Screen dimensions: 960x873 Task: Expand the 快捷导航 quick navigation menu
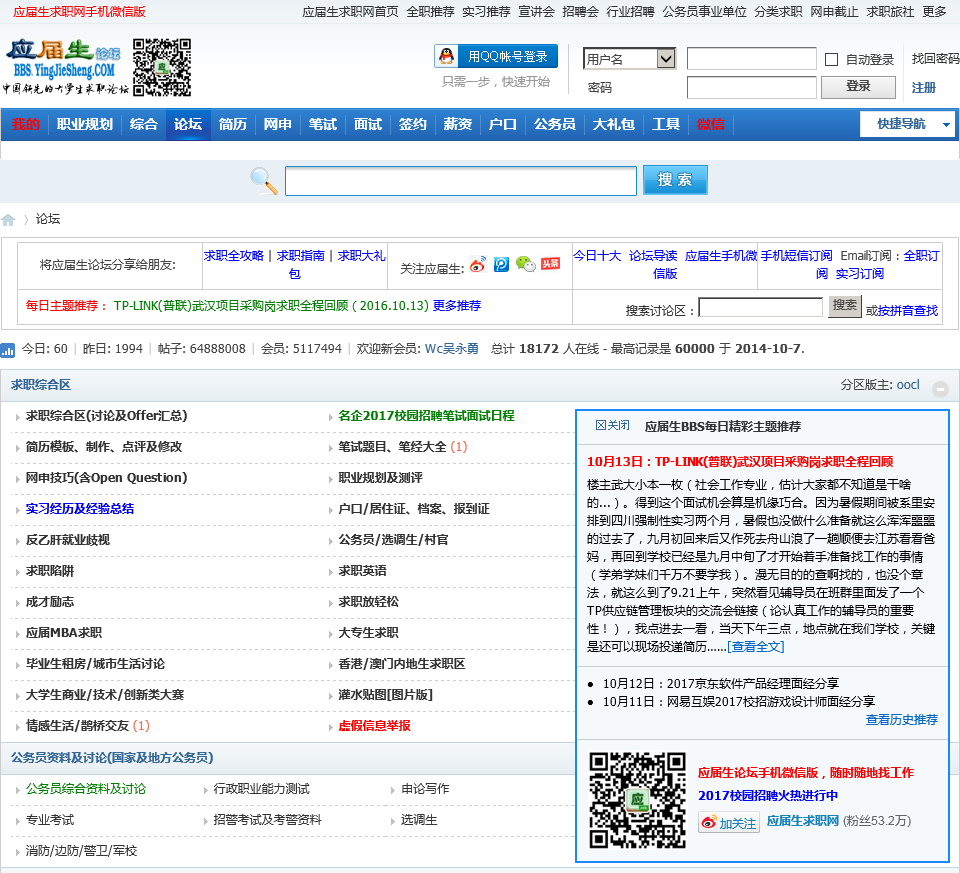907,124
